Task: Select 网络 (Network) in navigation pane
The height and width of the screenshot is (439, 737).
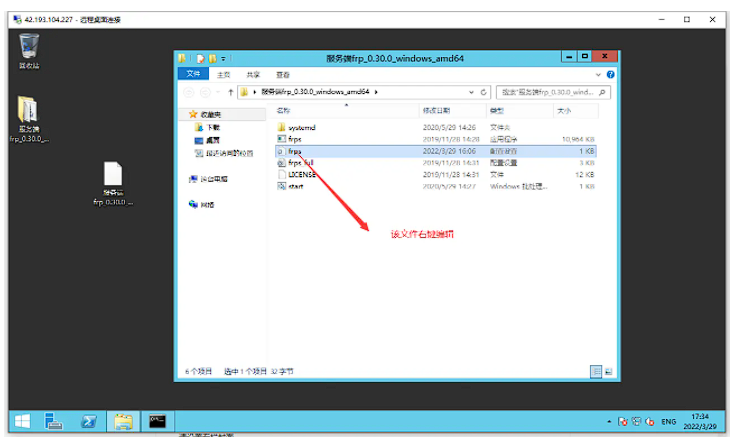Action: pyautogui.click(x=207, y=204)
